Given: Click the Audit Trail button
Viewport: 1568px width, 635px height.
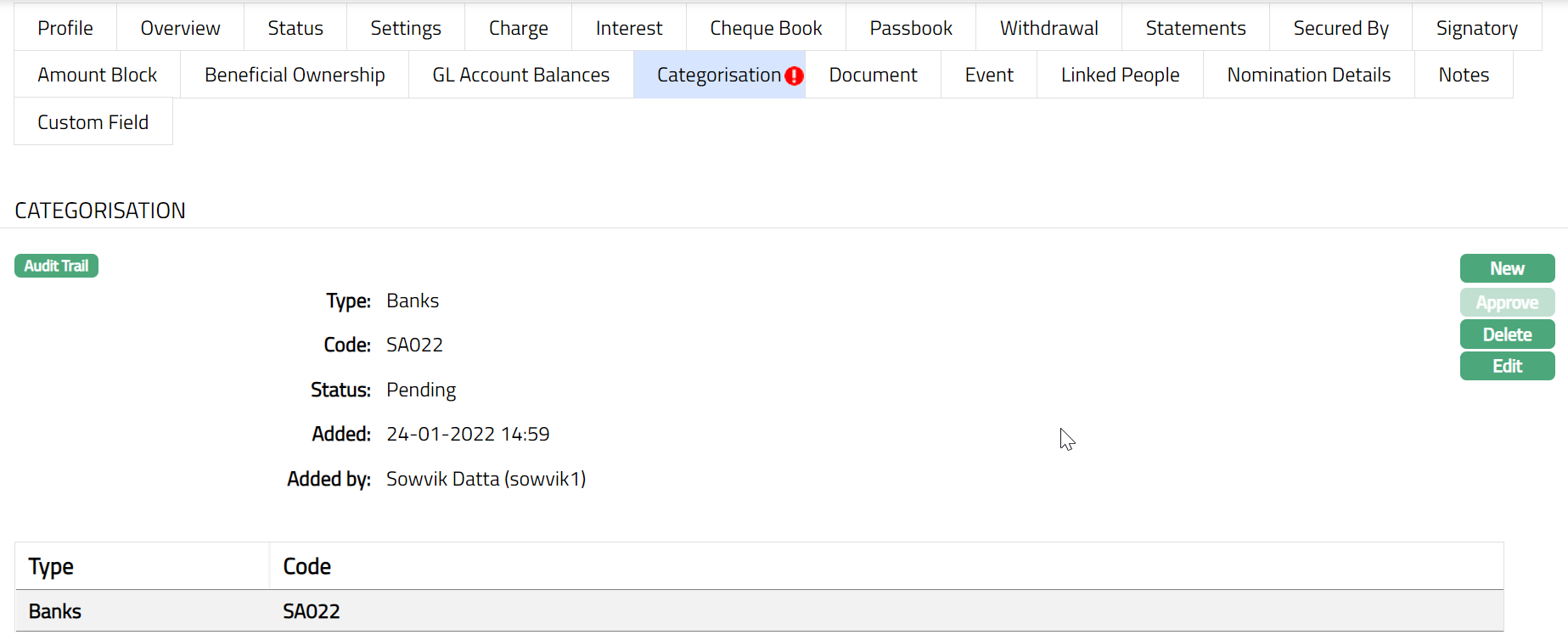Looking at the screenshot, I should click(56, 266).
